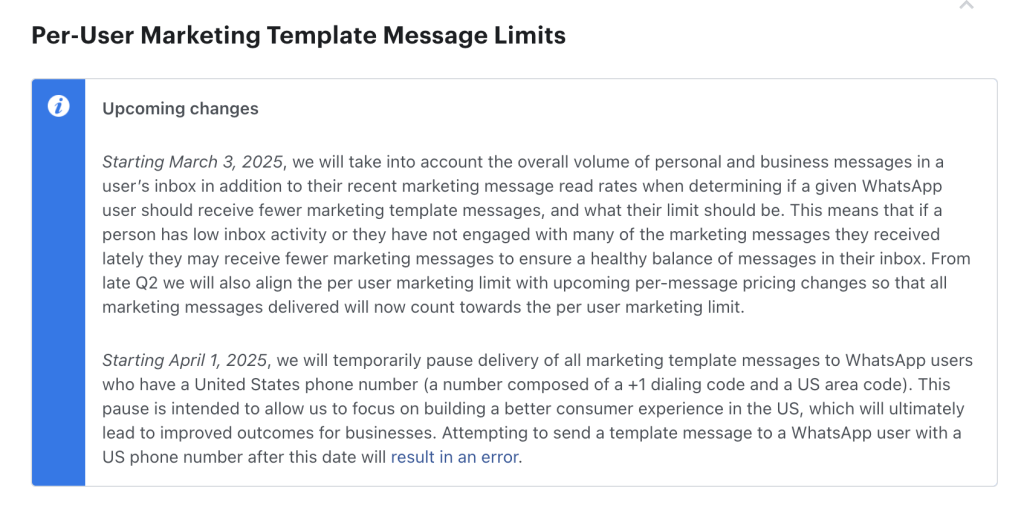Click the Per-User Marketing Template Message Limits heading

tap(298, 35)
